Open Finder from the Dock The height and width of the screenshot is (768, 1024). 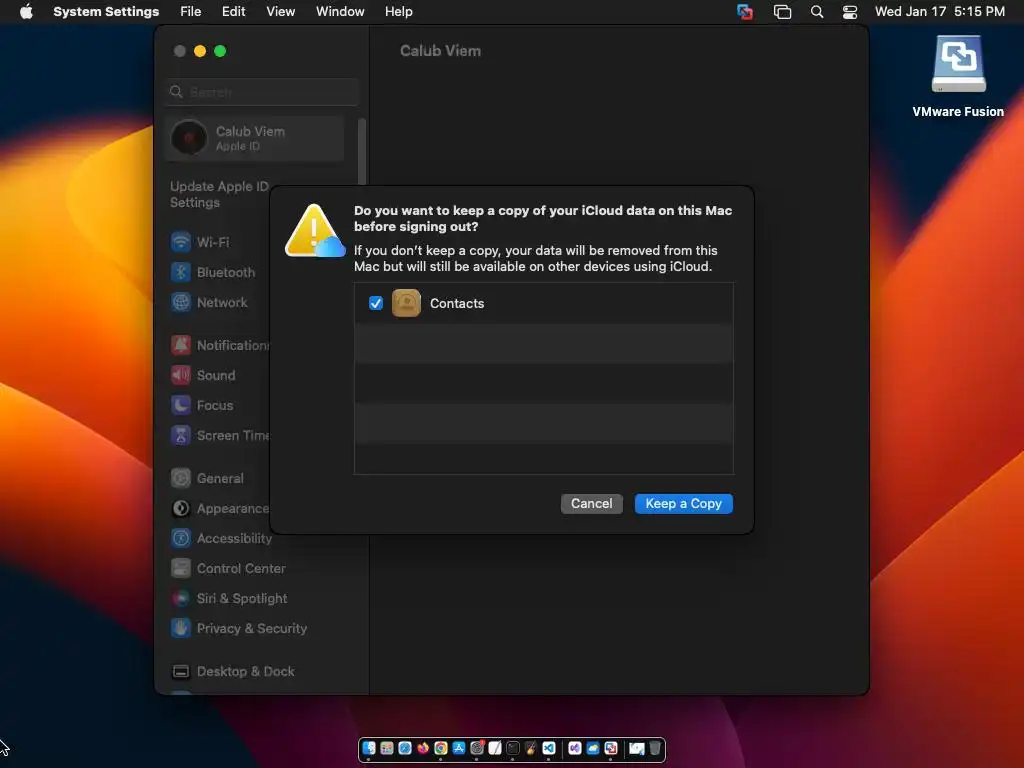point(369,748)
